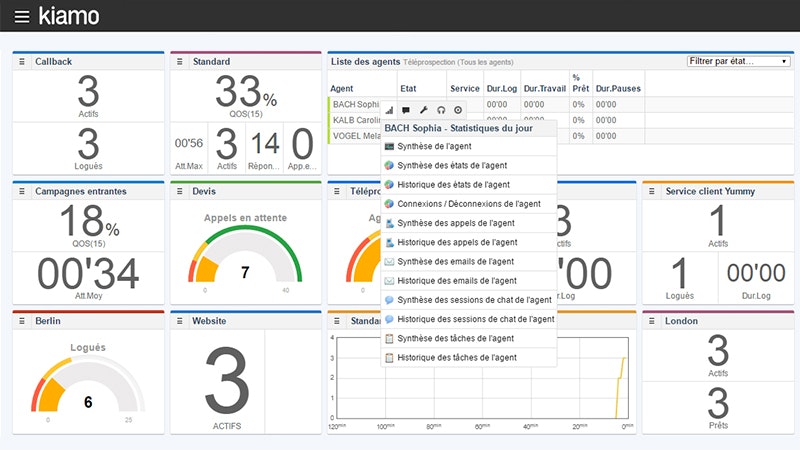Open the Filtrer par état dropdown

pyautogui.click(x=738, y=61)
